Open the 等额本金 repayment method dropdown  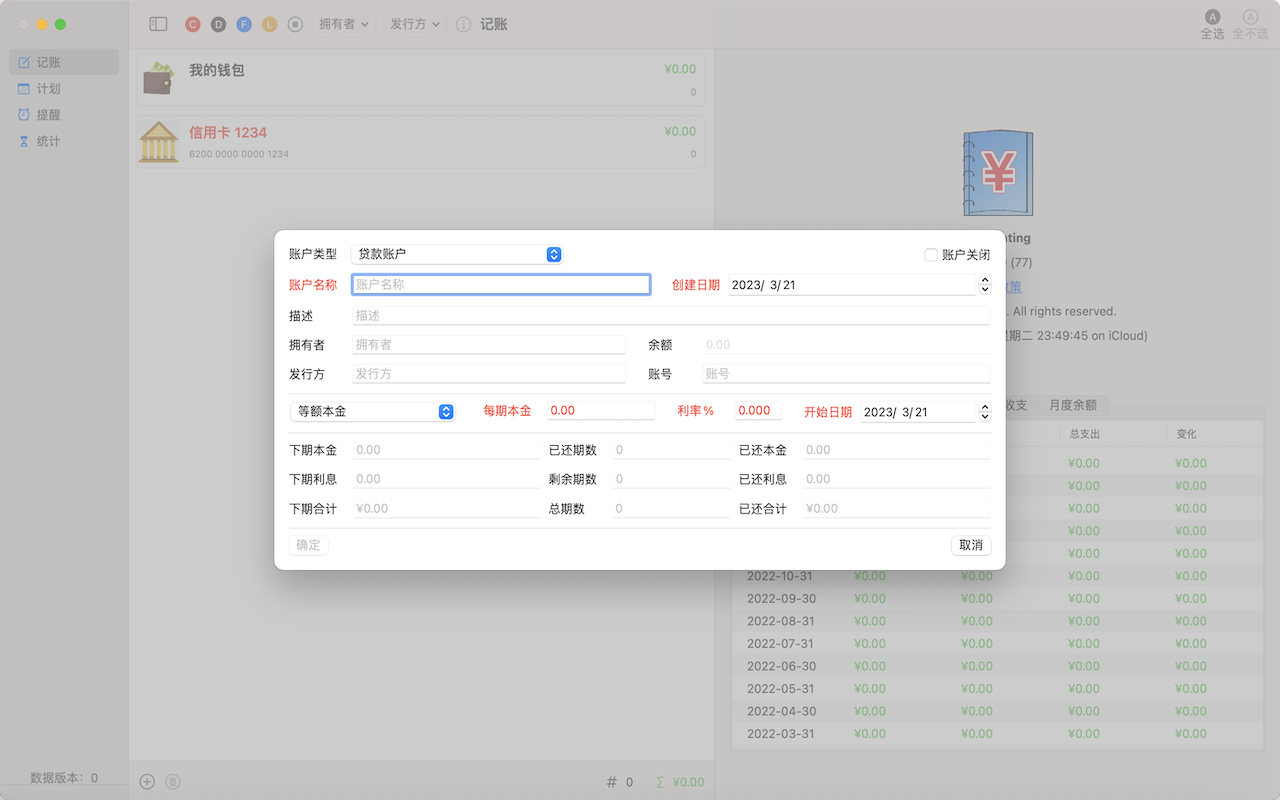[372, 411]
